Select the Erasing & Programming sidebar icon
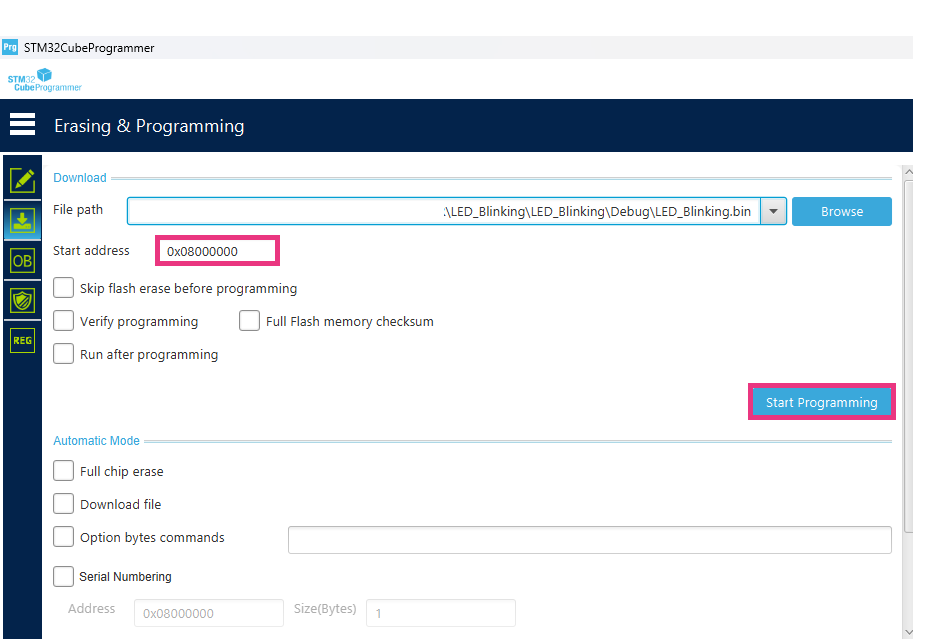The image size is (930, 639). click(x=21, y=221)
